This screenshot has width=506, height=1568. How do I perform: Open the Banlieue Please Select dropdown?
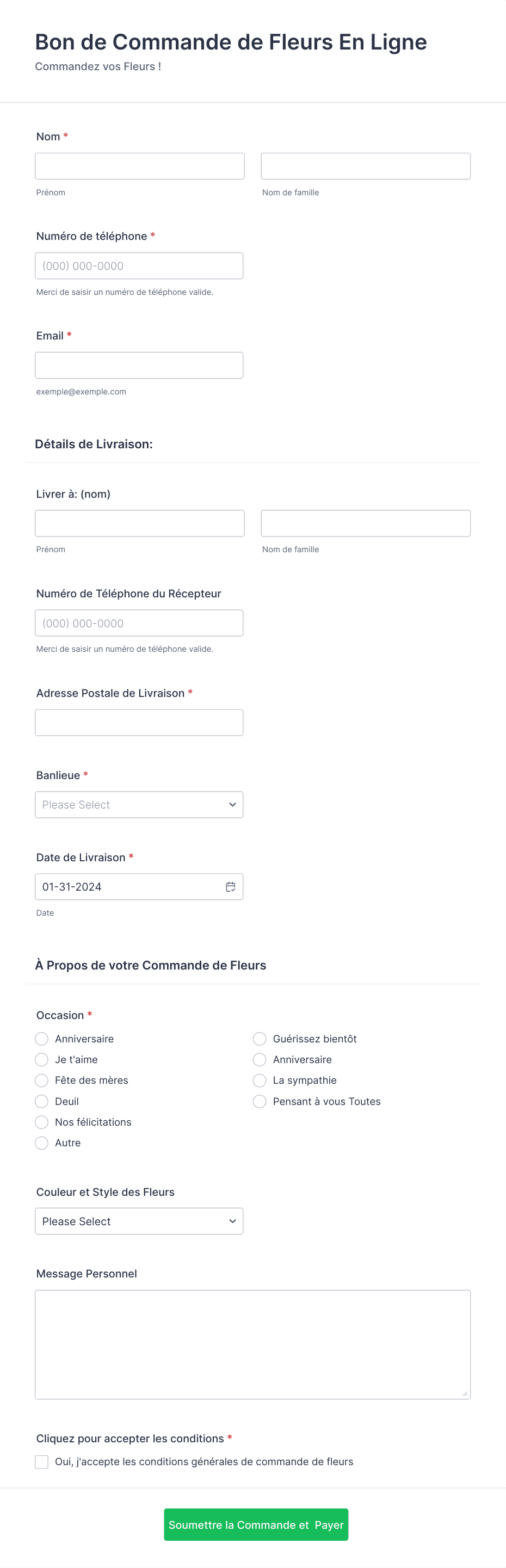(139, 805)
